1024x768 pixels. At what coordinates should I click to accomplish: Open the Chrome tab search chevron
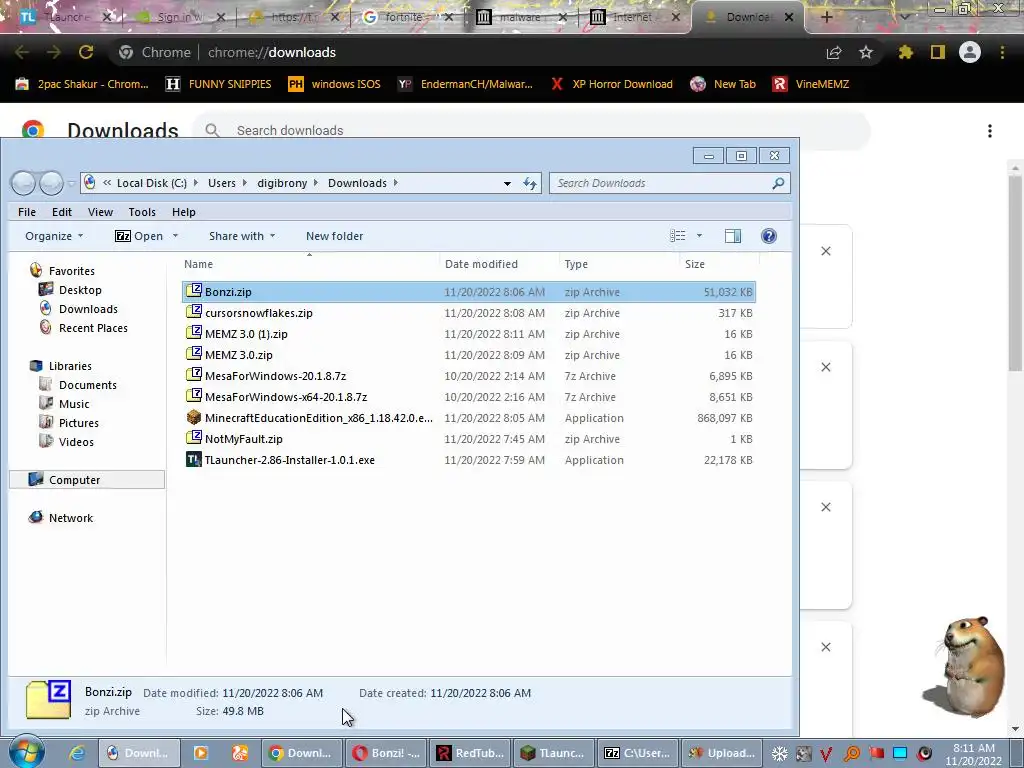[904, 17]
